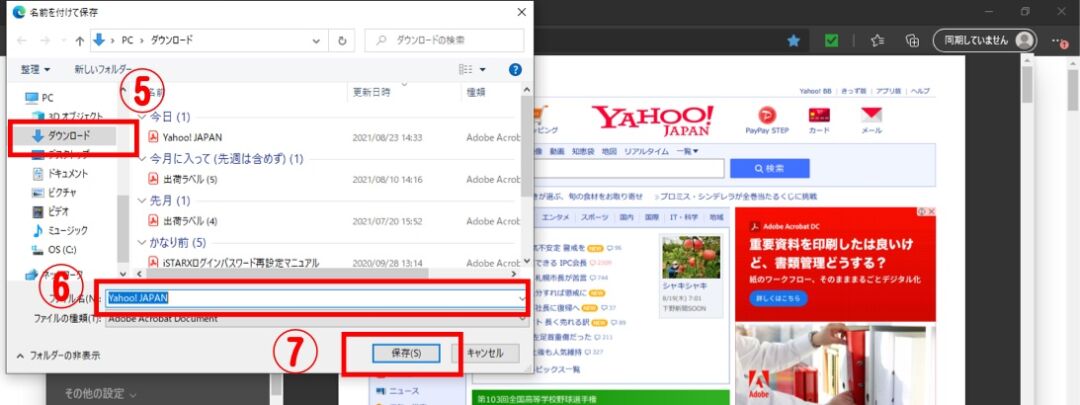Open the 整理 menu
This screenshot has width=1080, height=405.
(x=35, y=70)
